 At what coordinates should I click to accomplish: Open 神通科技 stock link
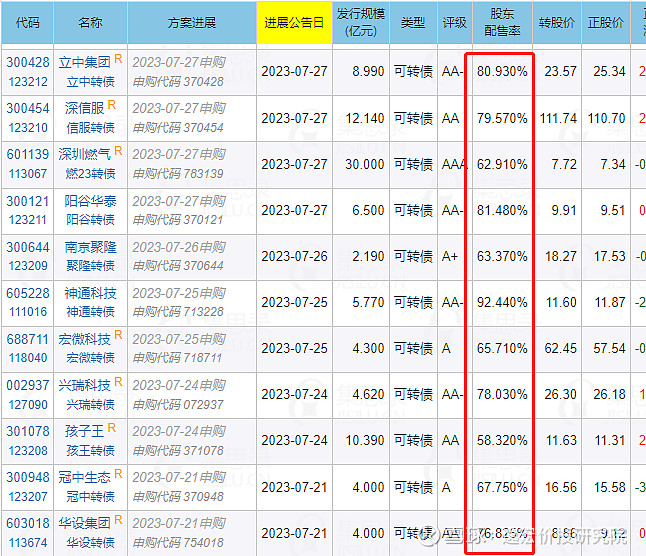coord(90,293)
